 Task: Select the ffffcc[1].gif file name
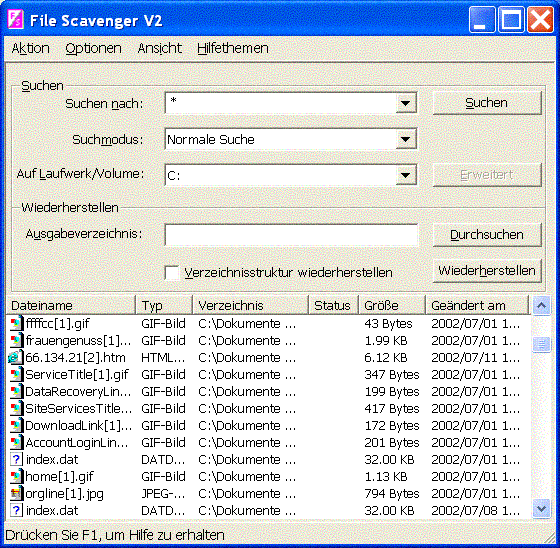58,324
